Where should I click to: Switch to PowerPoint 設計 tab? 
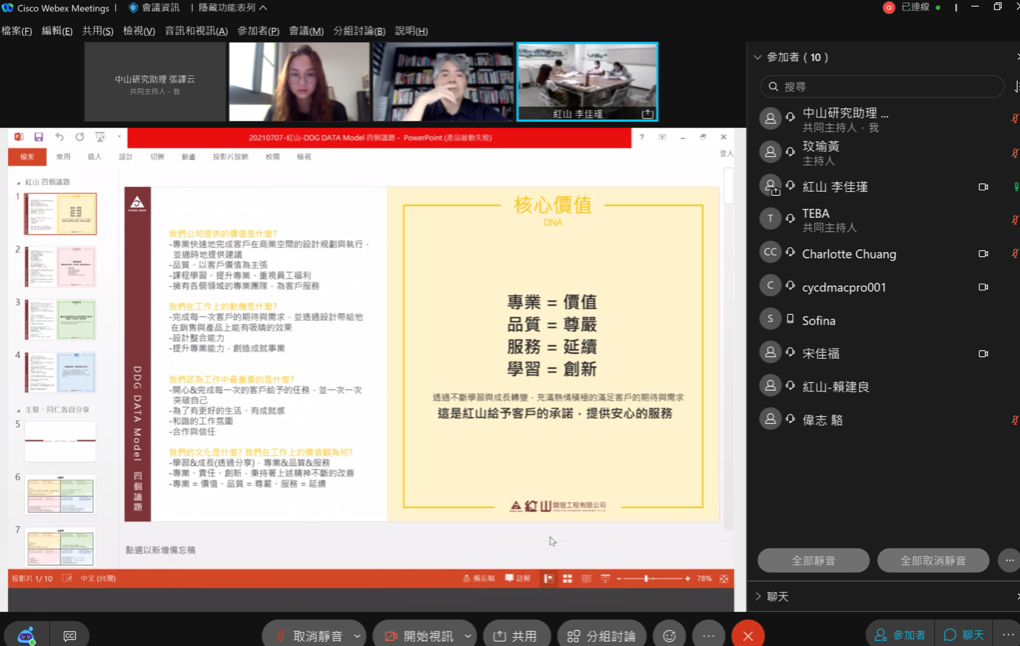point(126,157)
